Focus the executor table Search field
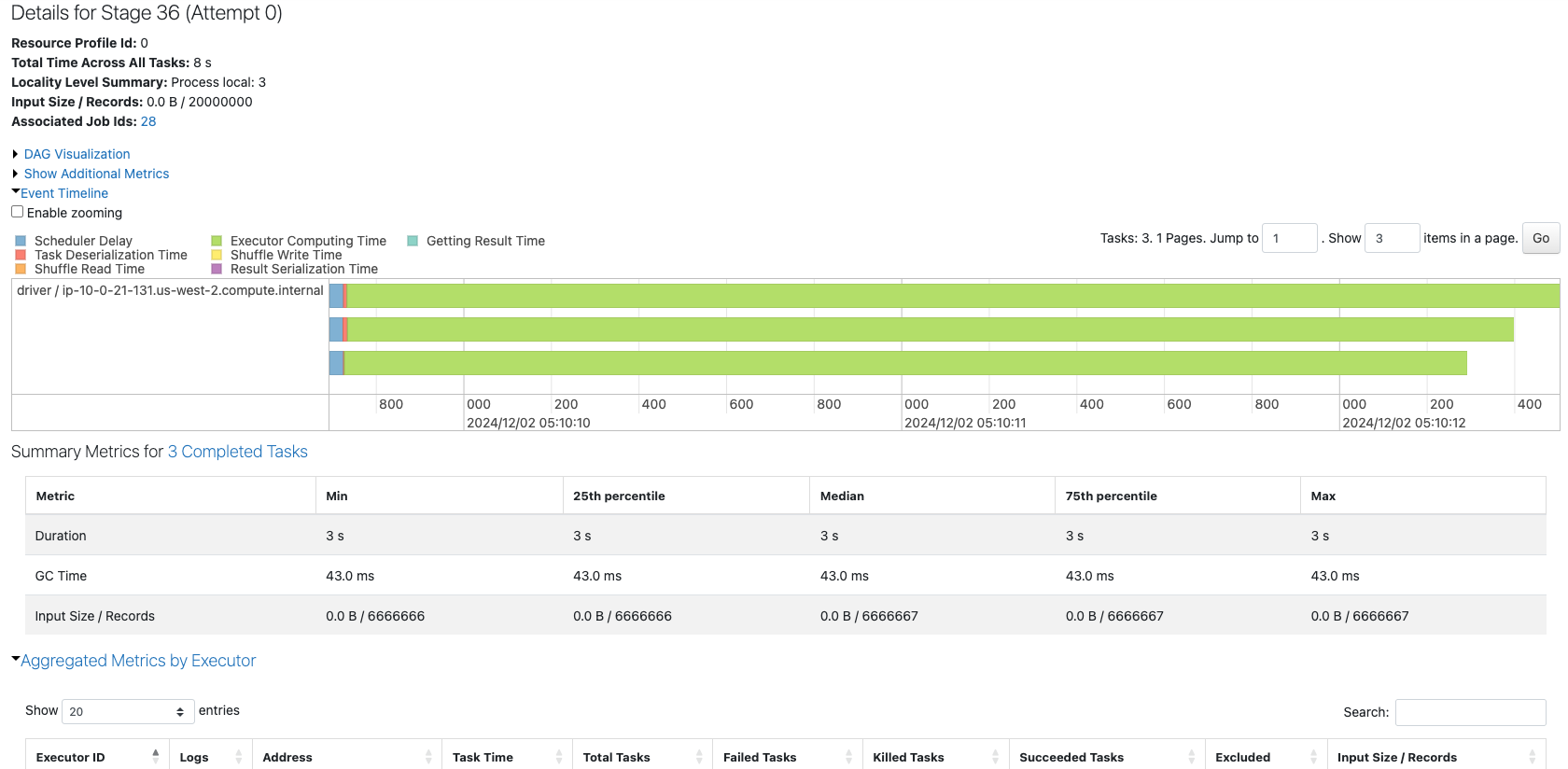1568x769 pixels. point(1470,712)
